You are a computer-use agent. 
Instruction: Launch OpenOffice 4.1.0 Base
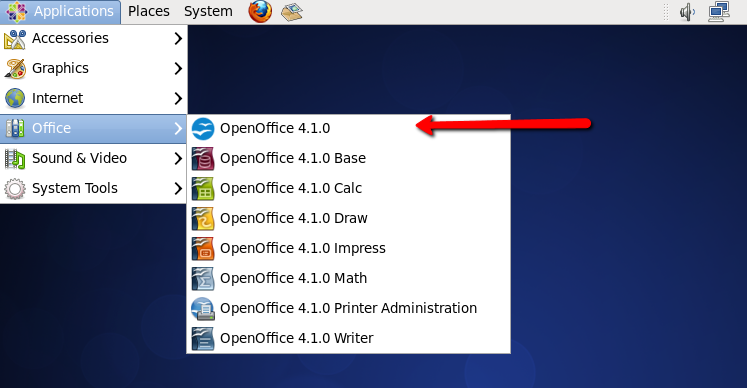click(x=348, y=159)
